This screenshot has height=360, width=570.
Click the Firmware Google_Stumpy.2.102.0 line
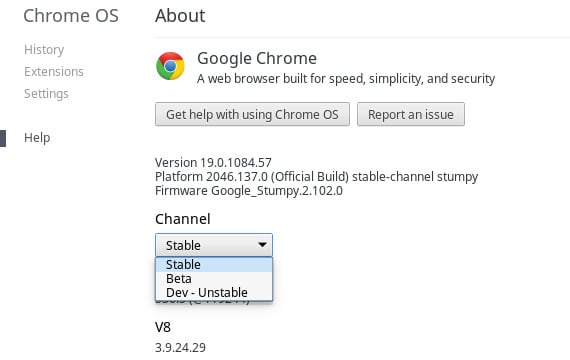point(249,191)
